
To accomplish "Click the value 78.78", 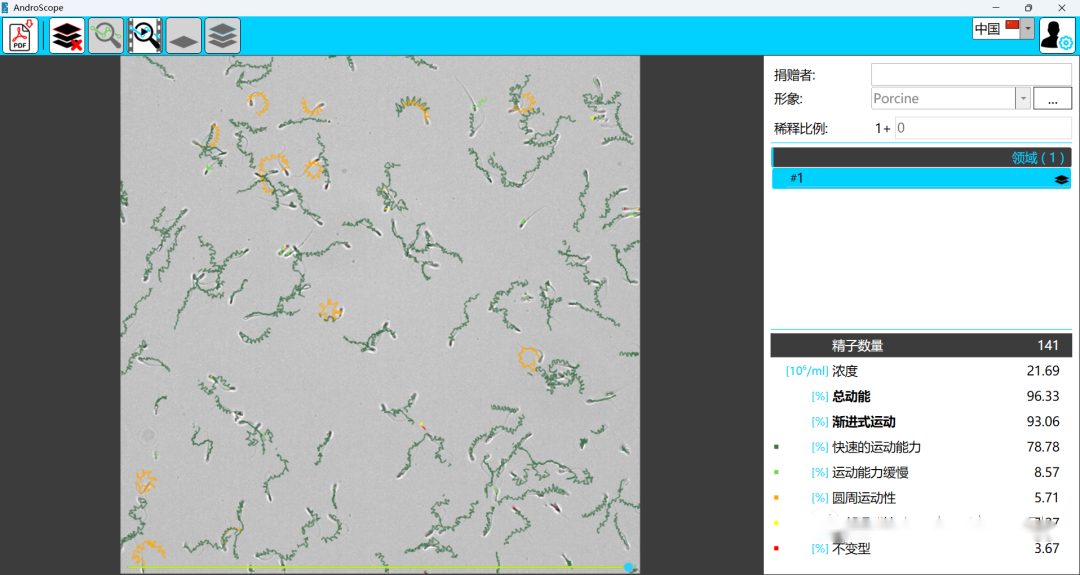I will 1043,447.
